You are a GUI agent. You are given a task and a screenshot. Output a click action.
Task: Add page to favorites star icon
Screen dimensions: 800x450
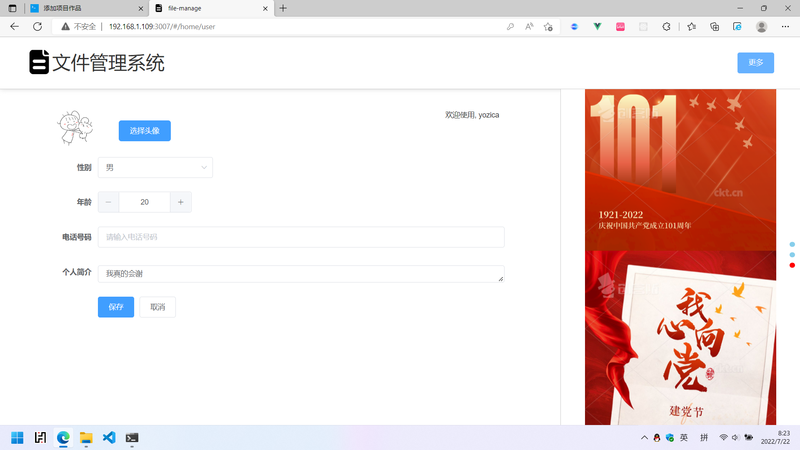coord(548,27)
